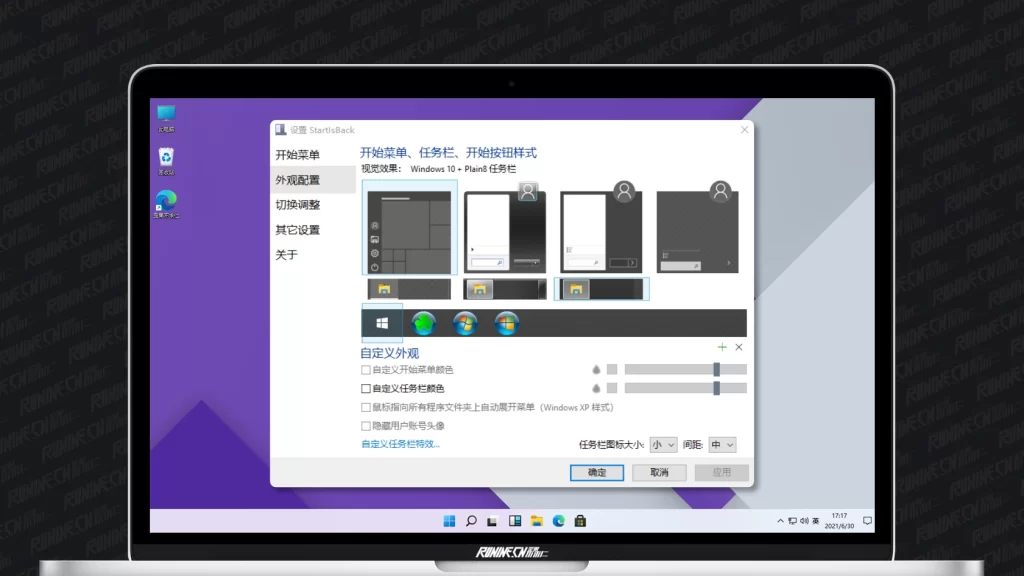Click the green plus add-button icon
Viewport: 1024px width, 576px height.
click(722, 347)
